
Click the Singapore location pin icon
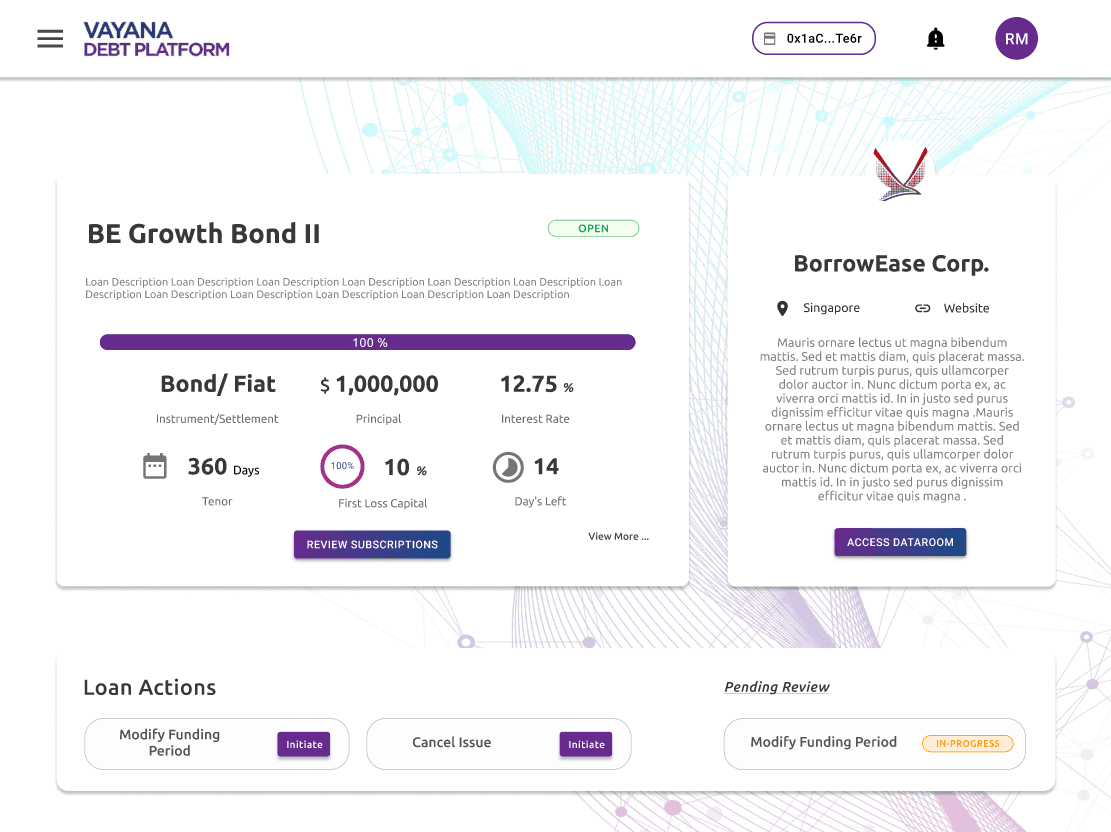783,308
